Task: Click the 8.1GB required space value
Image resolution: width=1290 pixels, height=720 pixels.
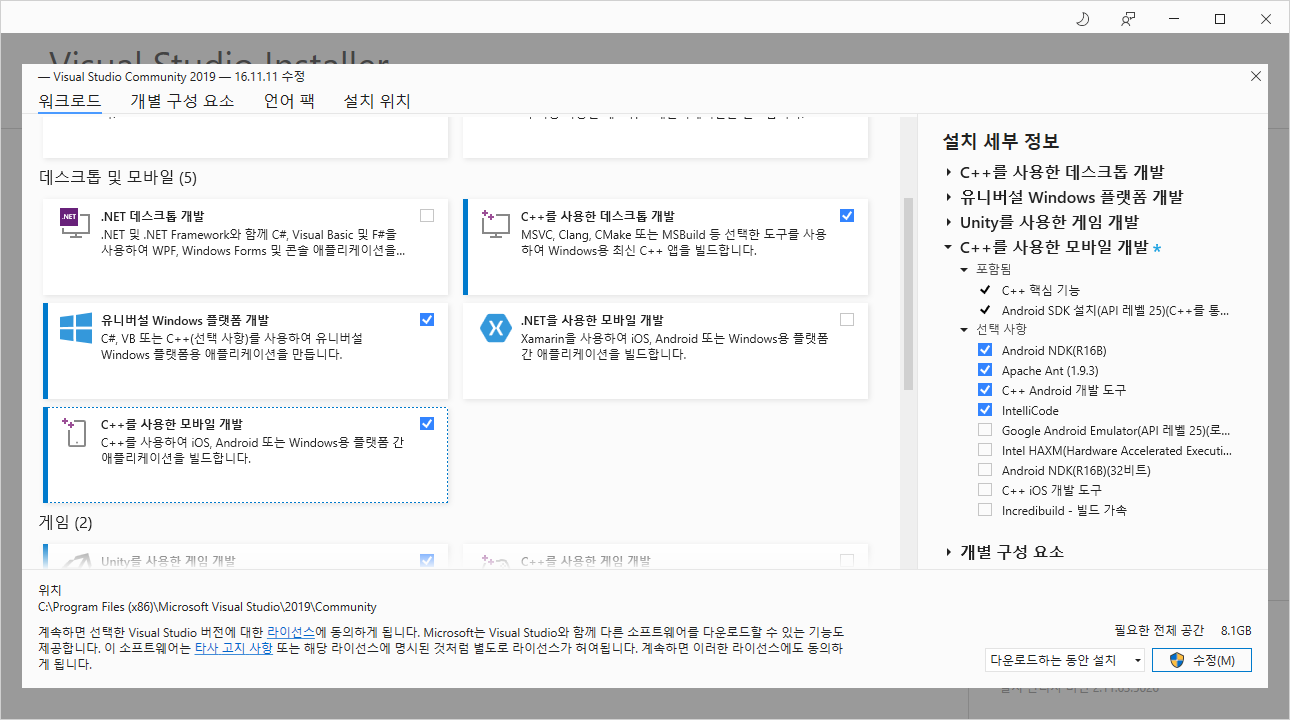Action: click(1236, 631)
